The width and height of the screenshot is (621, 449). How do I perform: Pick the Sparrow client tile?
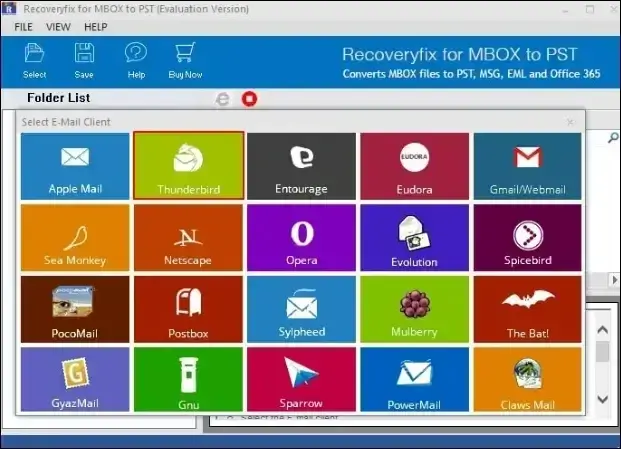click(301, 379)
